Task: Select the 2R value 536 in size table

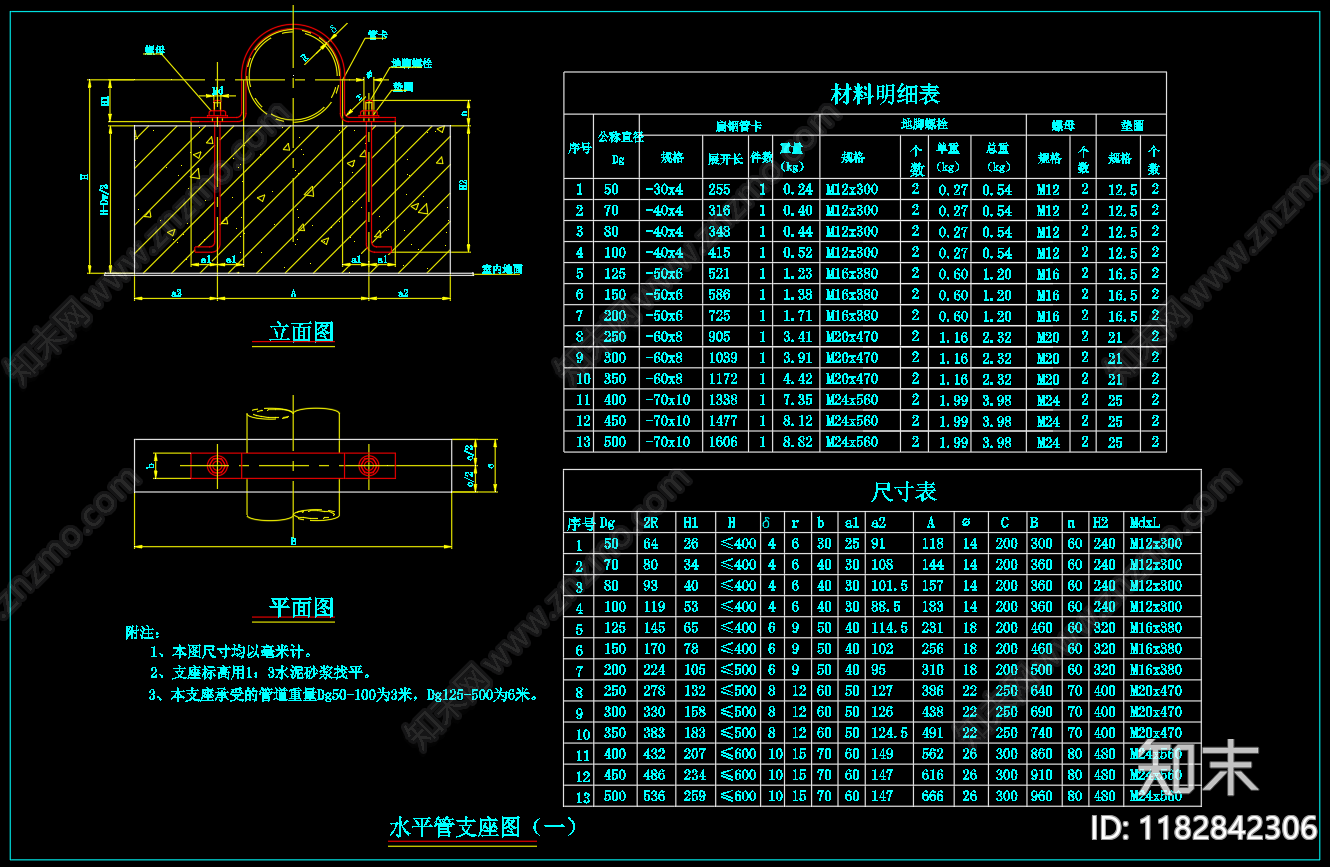Action: (x=654, y=796)
